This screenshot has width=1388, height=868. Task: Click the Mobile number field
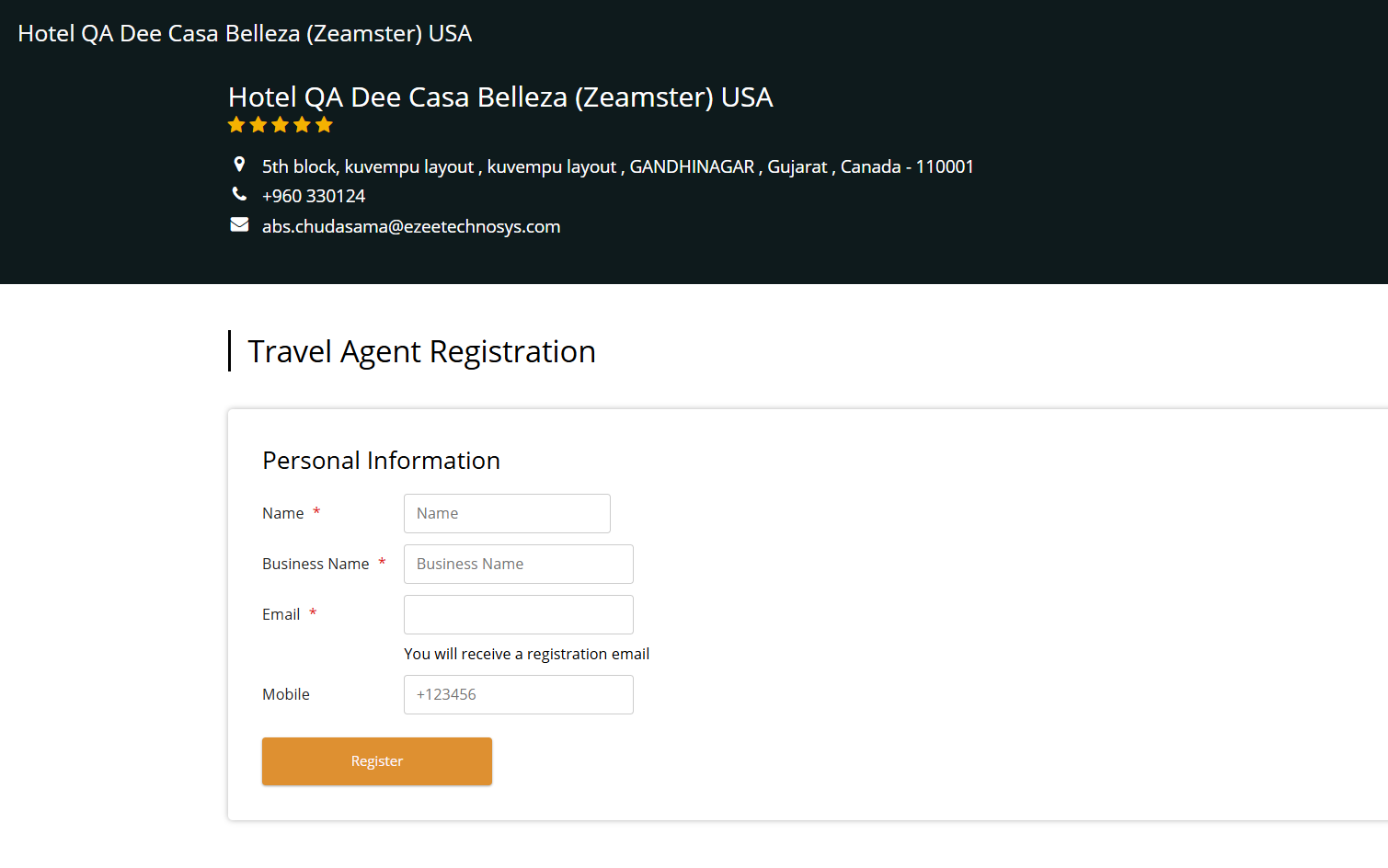point(518,694)
